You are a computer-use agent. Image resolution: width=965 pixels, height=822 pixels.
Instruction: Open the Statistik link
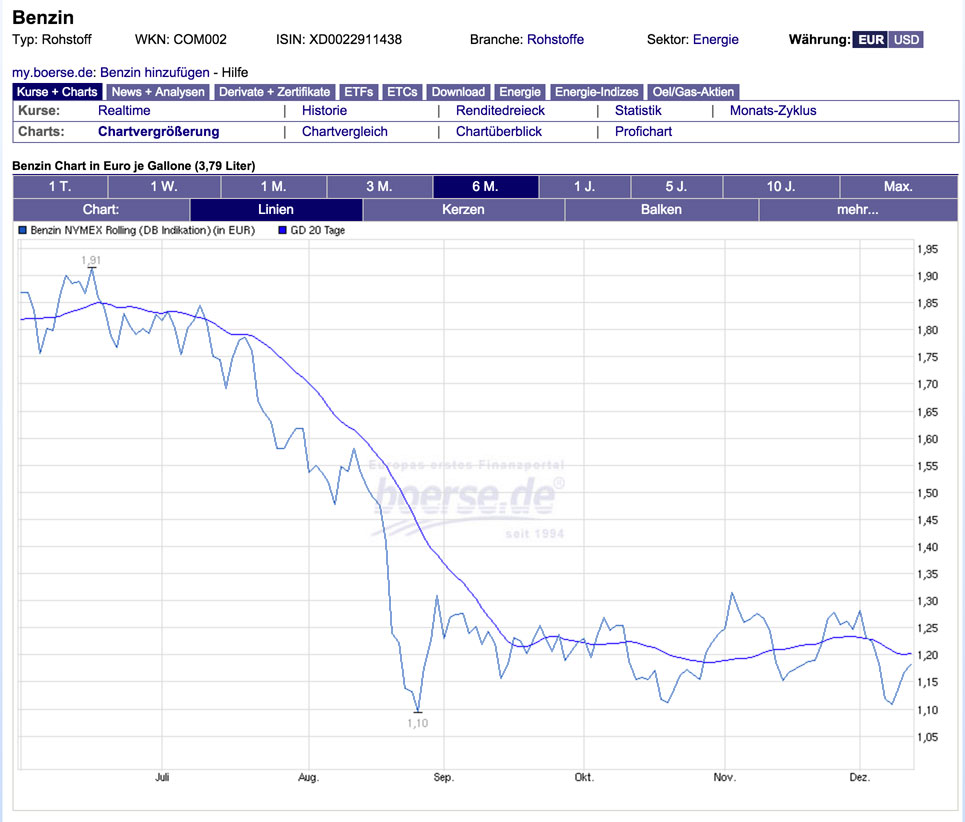[x=638, y=111]
